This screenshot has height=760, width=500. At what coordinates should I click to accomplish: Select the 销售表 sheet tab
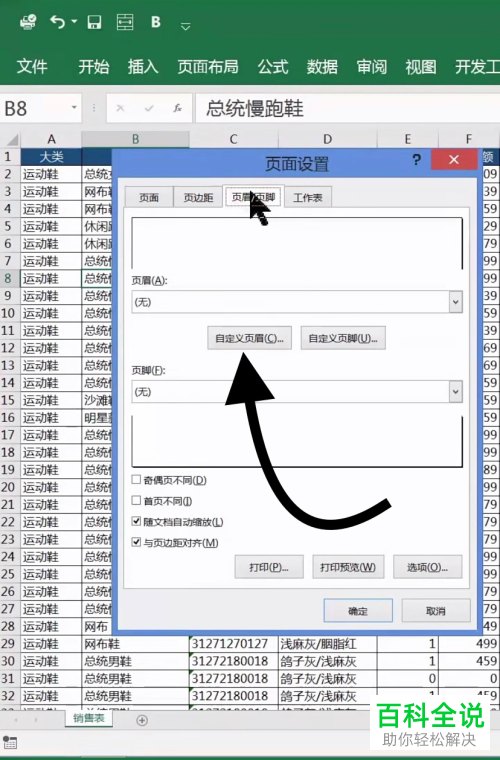(x=89, y=718)
